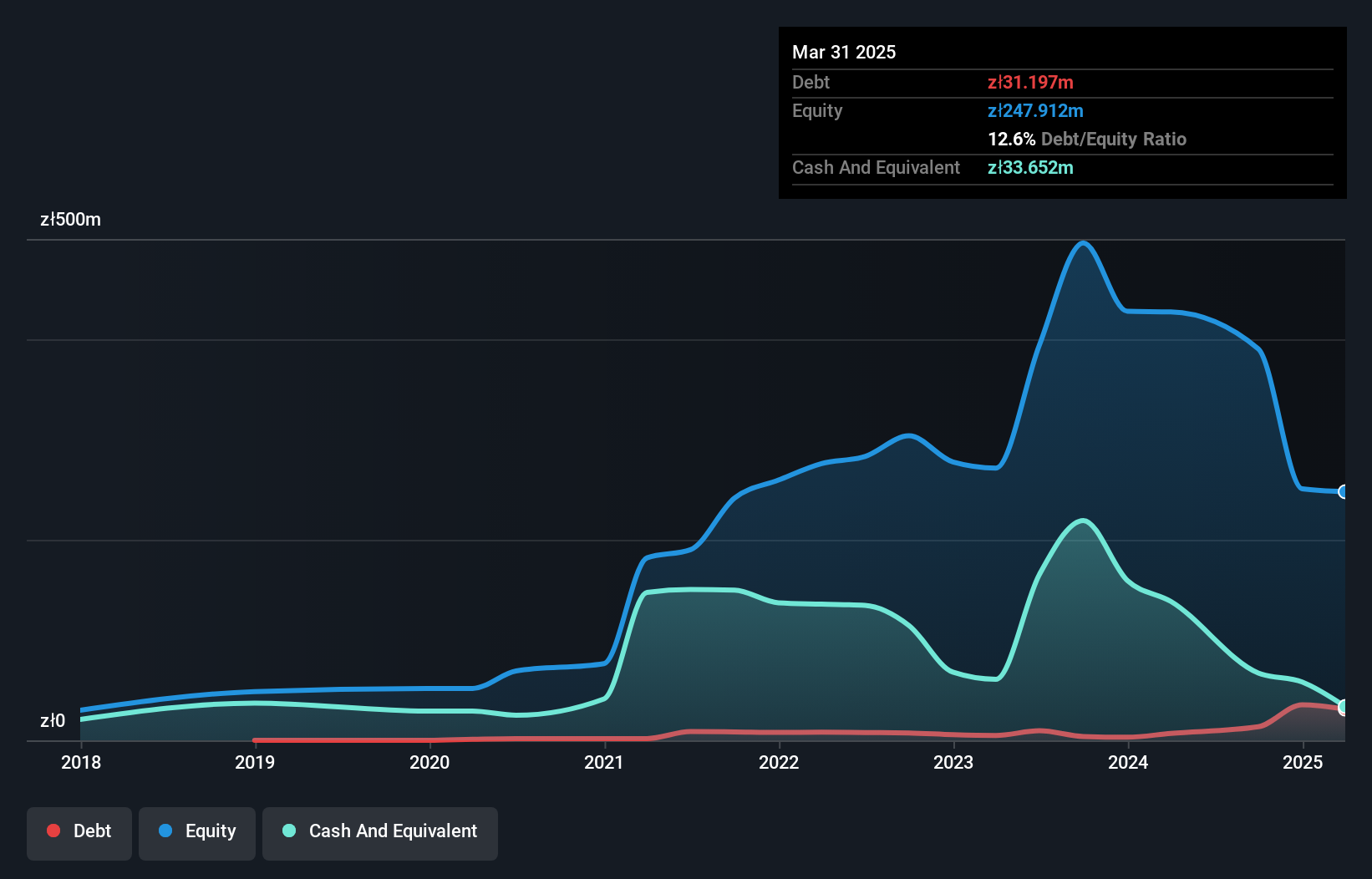Click the zł31.197m Debt value link

coord(1031,82)
